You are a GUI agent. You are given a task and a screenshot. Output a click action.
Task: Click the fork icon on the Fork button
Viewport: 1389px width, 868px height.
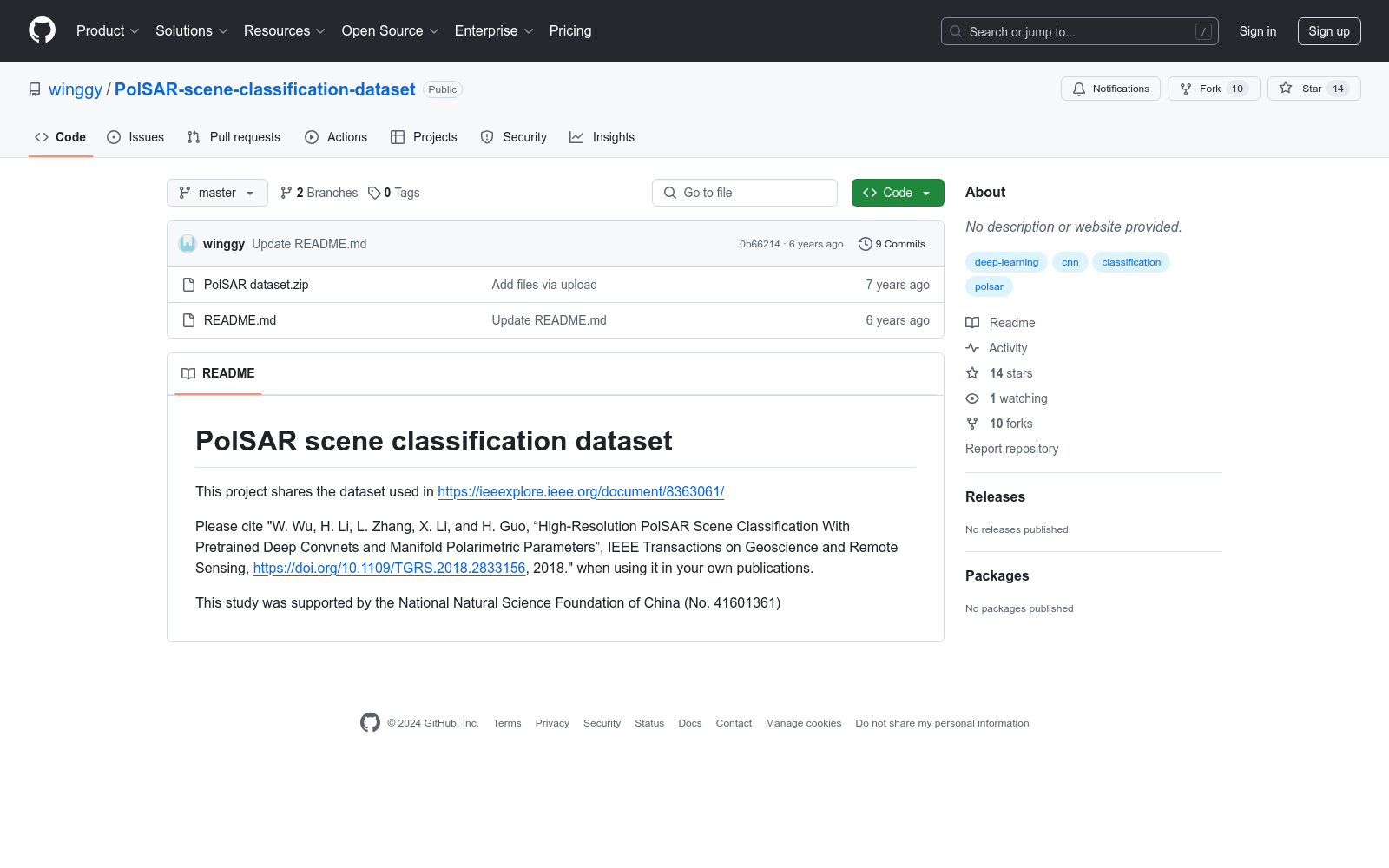tap(1186, 88)
